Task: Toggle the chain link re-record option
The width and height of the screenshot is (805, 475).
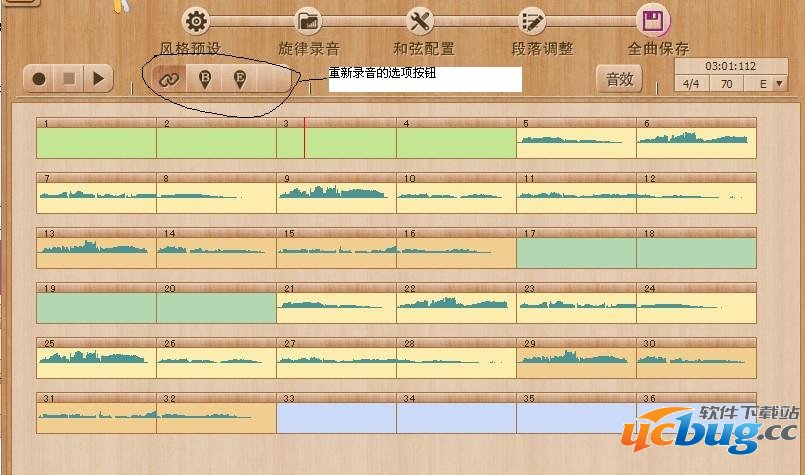Action: click(169, 80)
